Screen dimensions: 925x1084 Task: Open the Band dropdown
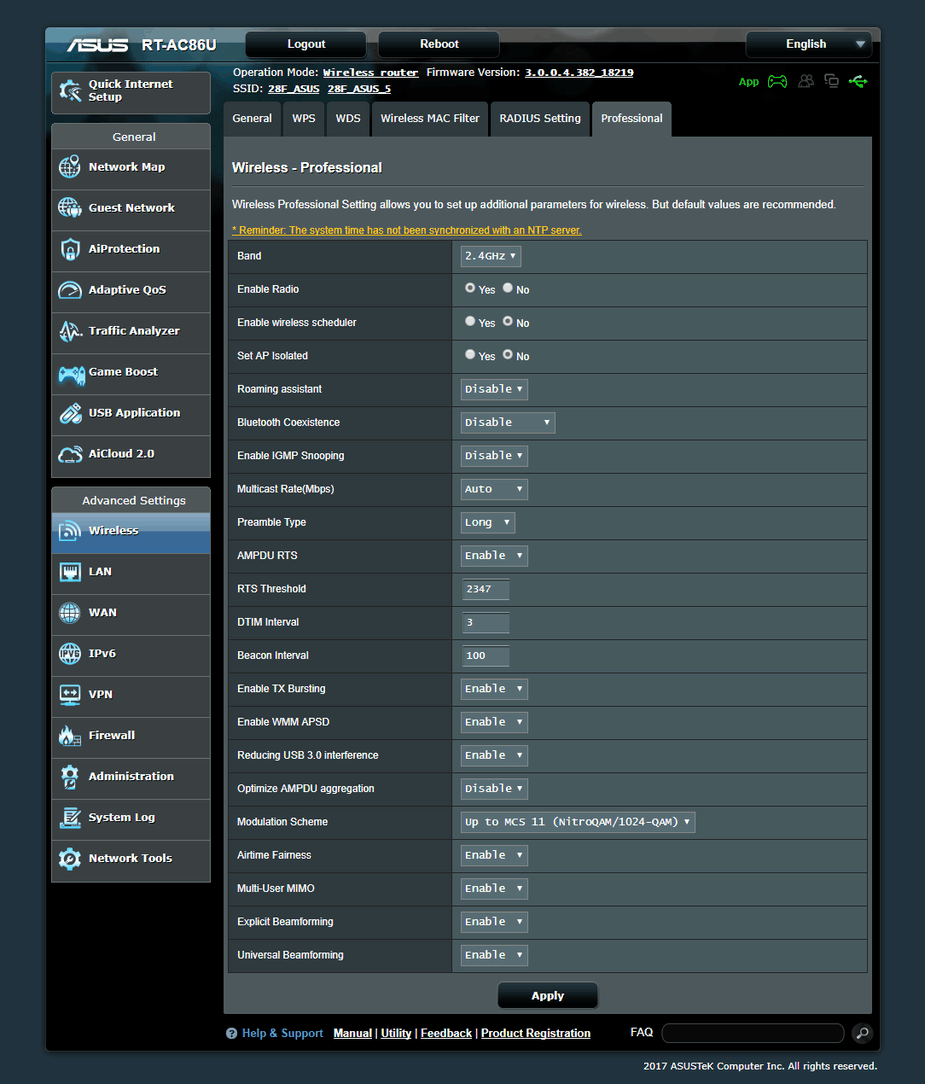click(x=491, y=256)
